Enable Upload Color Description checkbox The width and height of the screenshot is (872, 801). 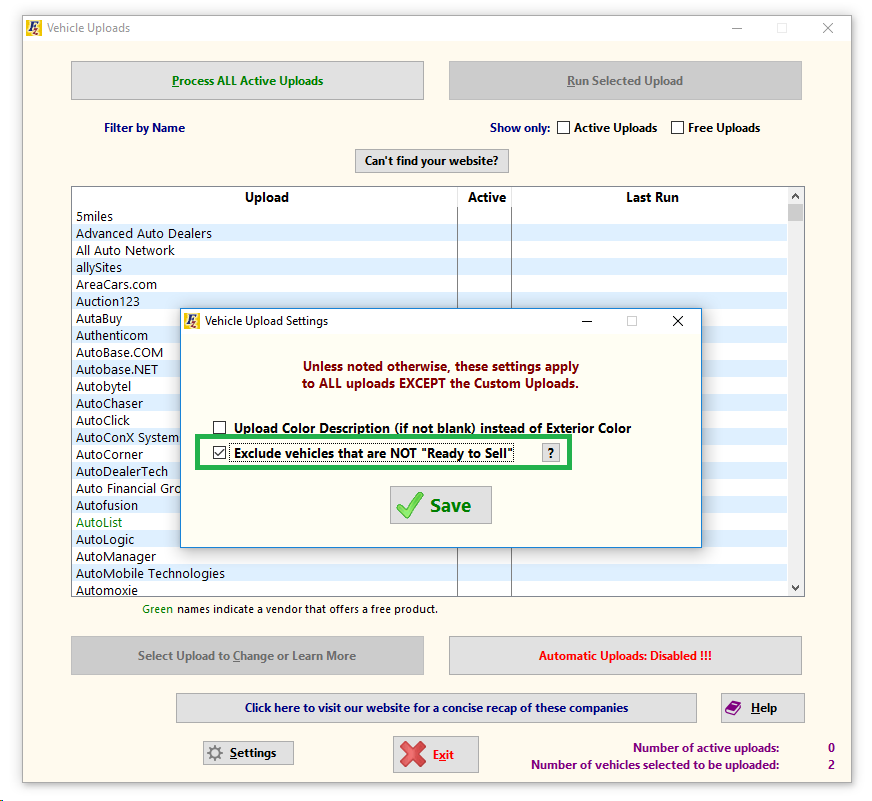[220, 427]
